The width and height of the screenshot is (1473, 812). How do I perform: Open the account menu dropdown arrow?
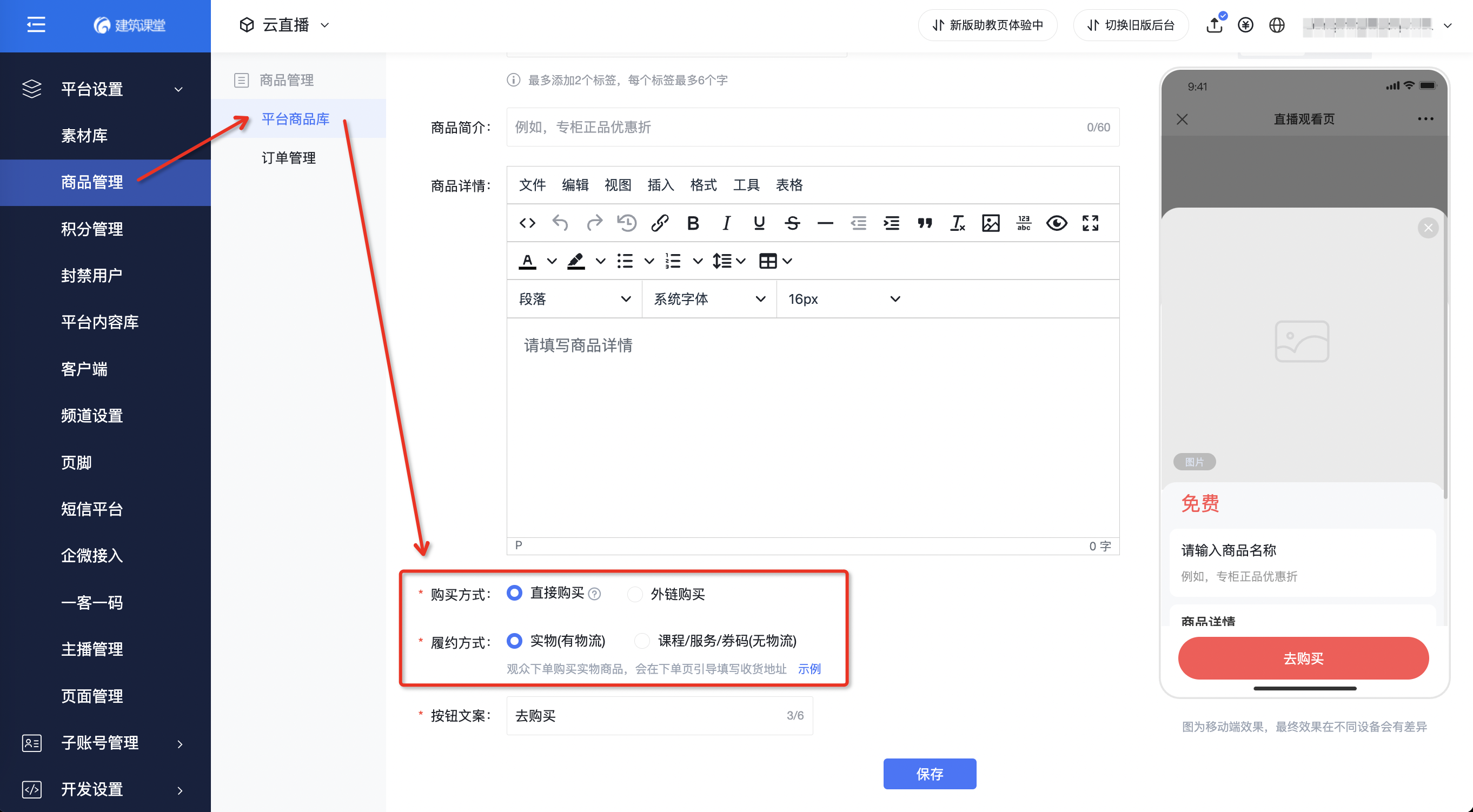(x=1448, y=25)
